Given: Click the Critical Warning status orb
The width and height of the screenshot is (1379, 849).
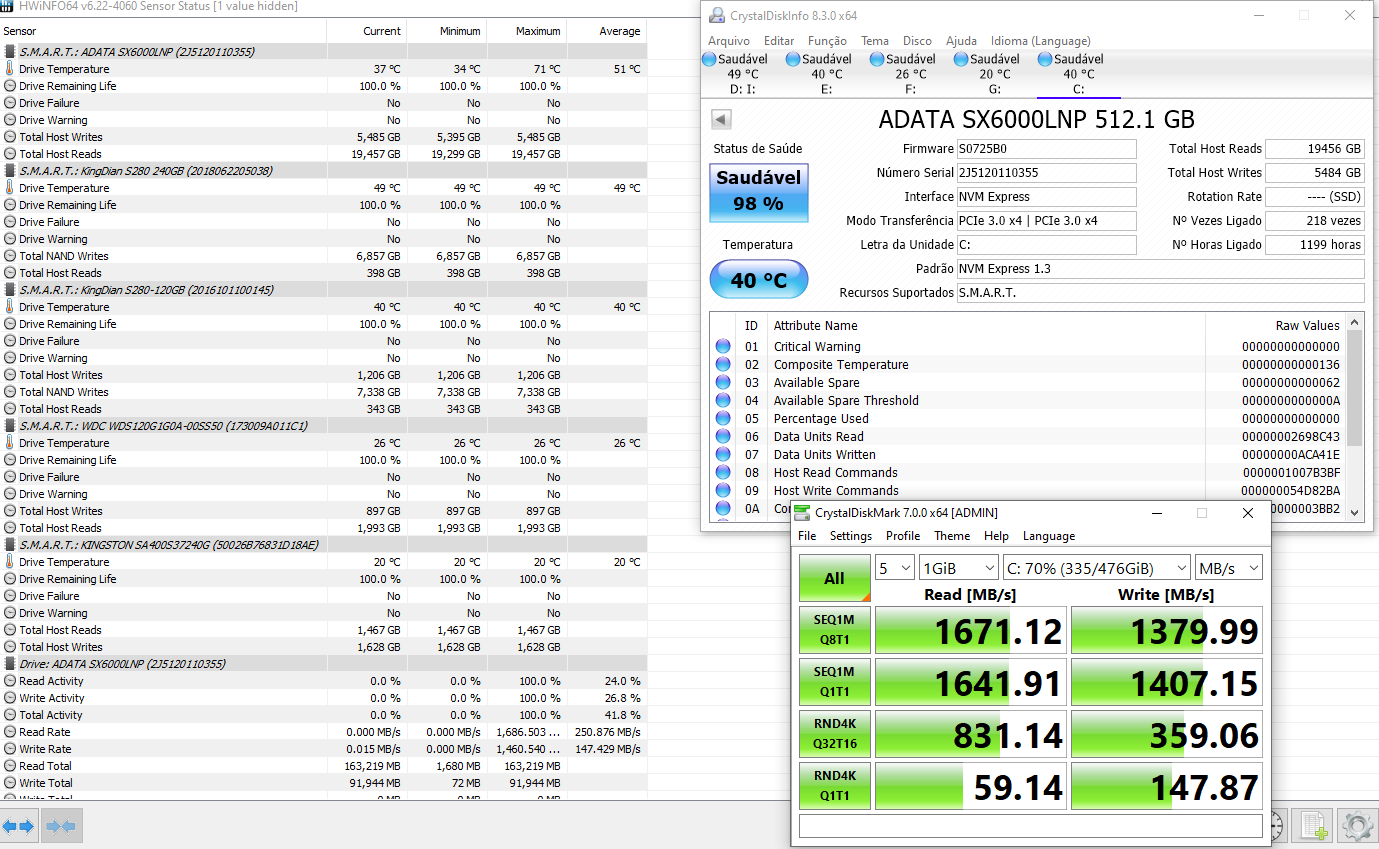Looking at the screenshot, I should [x=723, y=347].
